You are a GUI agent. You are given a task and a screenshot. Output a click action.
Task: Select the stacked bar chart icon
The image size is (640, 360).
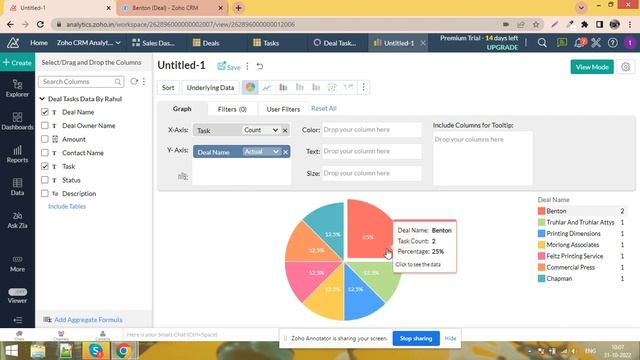pyautogui.click(x=300, y=87)
